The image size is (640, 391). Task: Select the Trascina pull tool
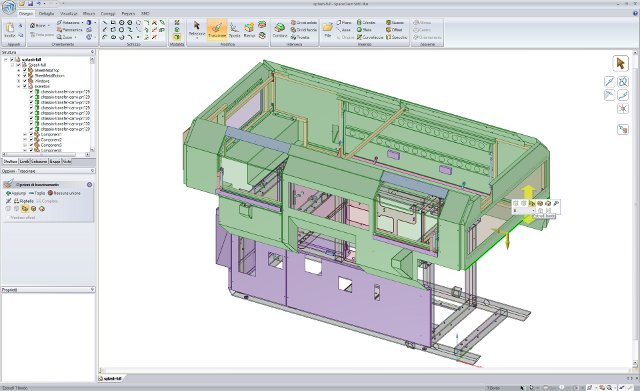[x=217, y=29]
